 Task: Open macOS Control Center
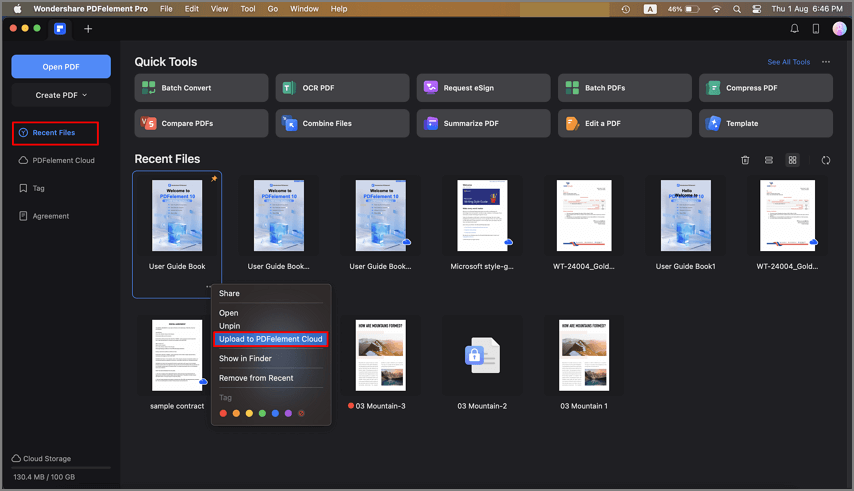coord(757,9)
